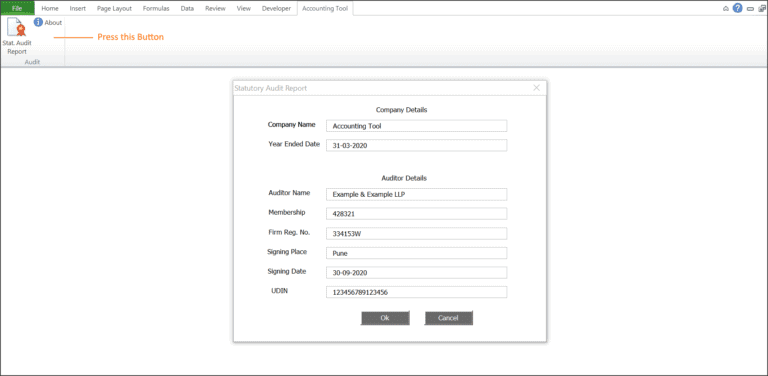Viewport: 768px width, 376px height.
Task: Confirm the dialog with Ok button
Action: [385, 318]
